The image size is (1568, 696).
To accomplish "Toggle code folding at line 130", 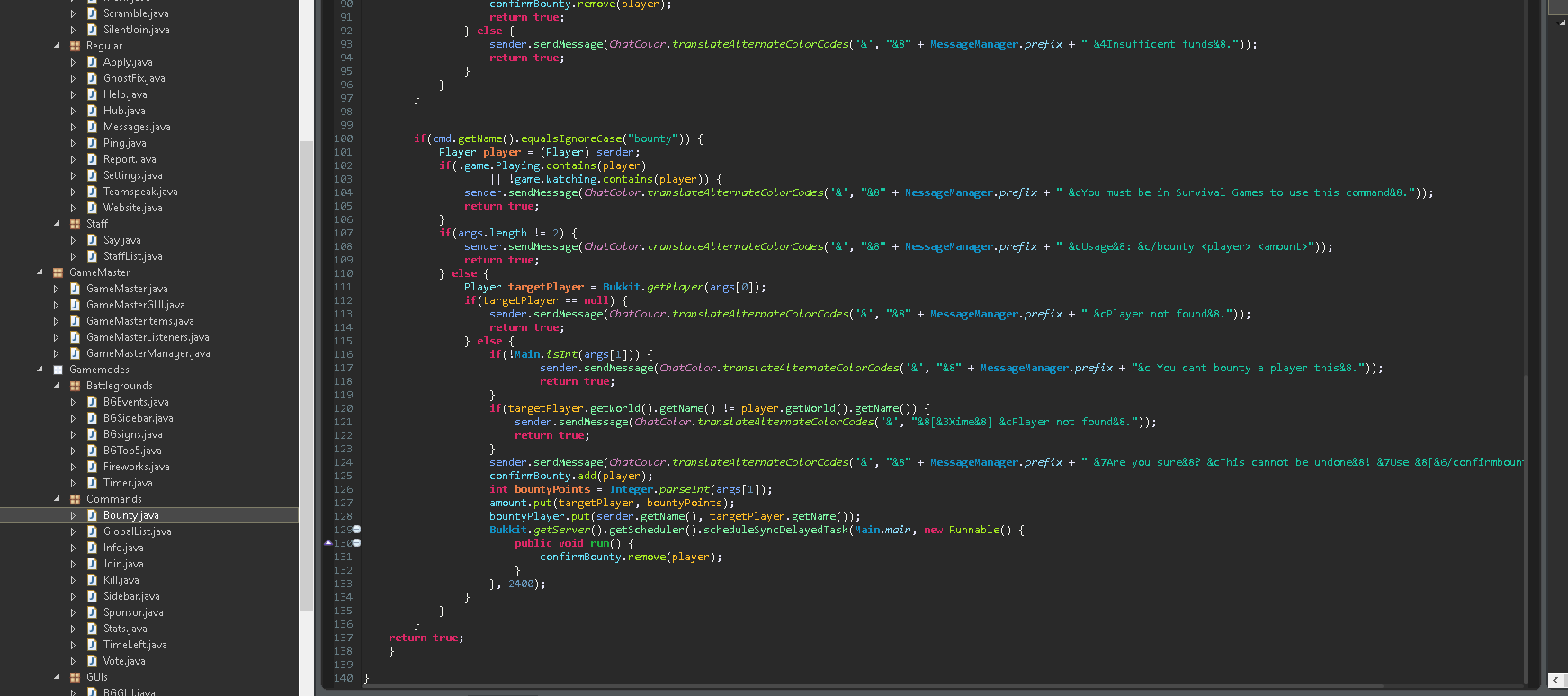I will click(x=357, y=543).
